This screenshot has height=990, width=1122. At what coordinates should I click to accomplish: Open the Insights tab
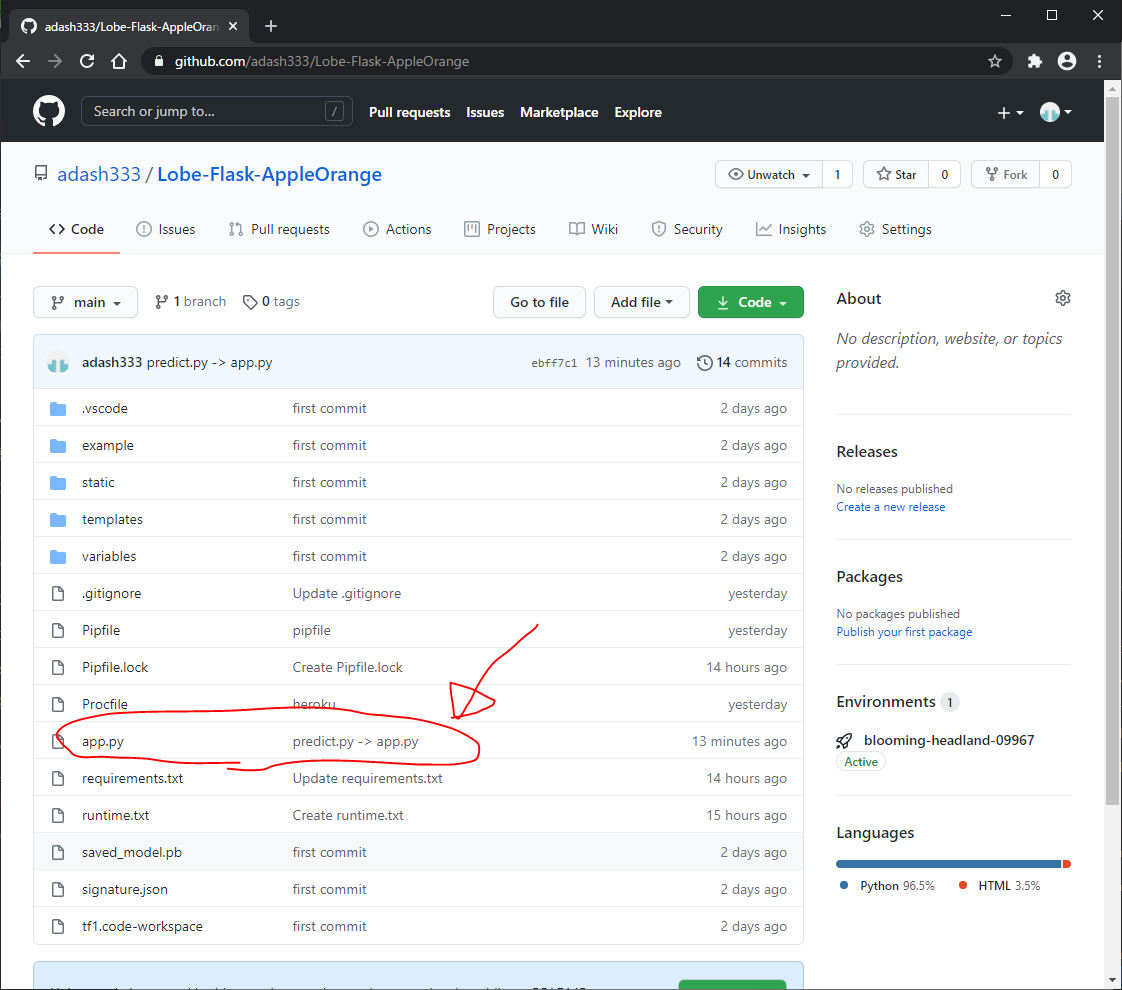click(x=791, y=230)
